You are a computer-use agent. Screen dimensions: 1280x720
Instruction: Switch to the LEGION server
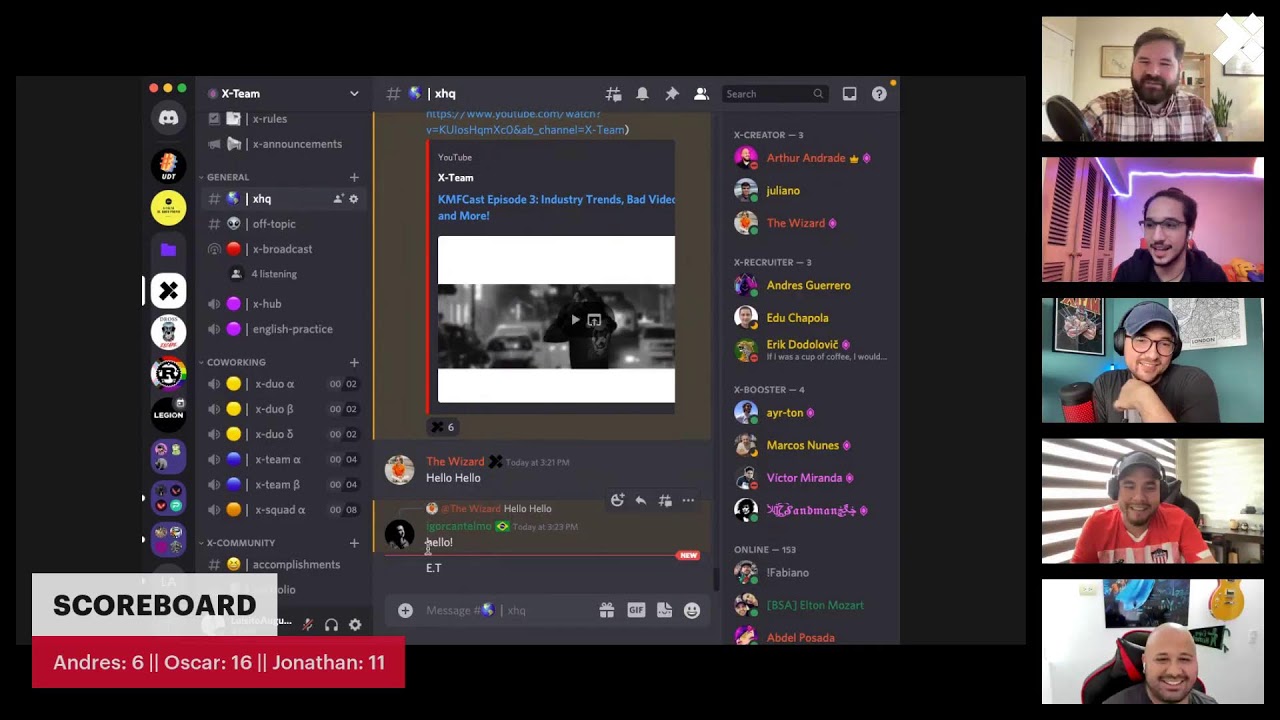pyautogui.click(x=168, y=414)
